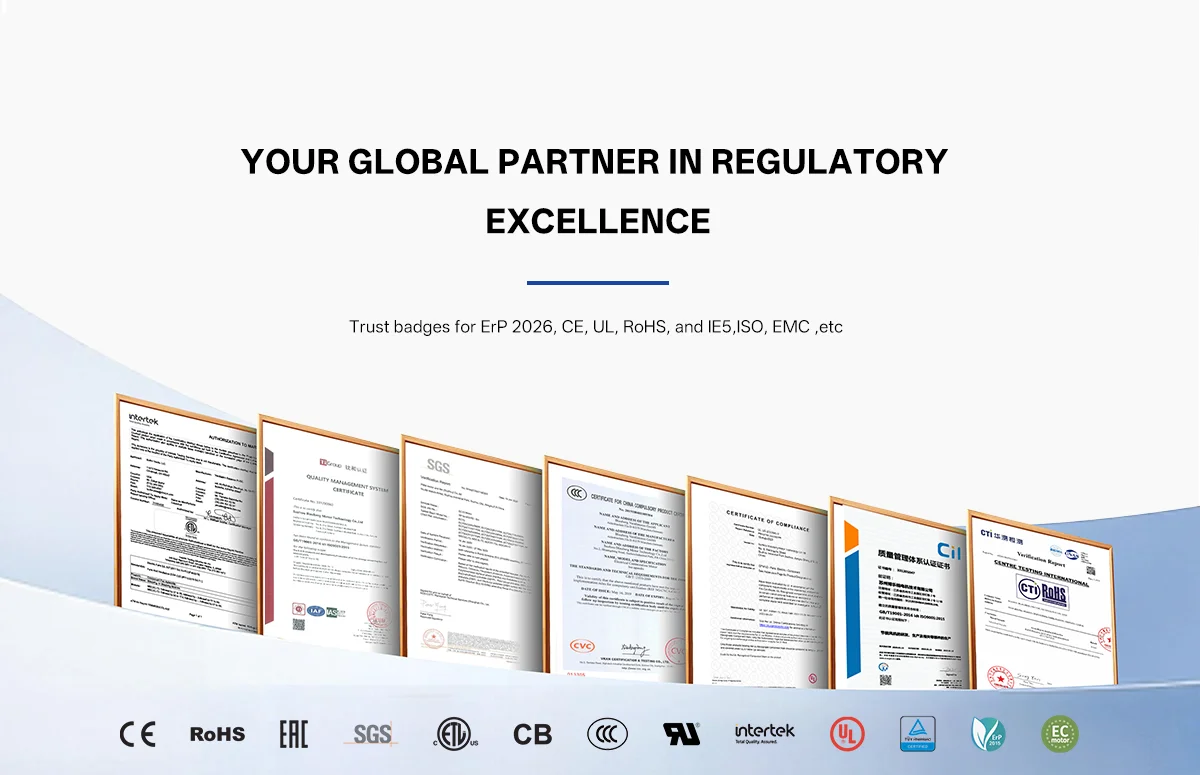
Task: Click the Intertek Total Quality logo
Action: 765,733
